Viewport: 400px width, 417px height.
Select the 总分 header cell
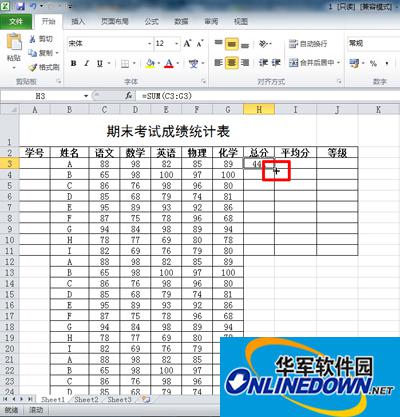(x=259, y=153)
